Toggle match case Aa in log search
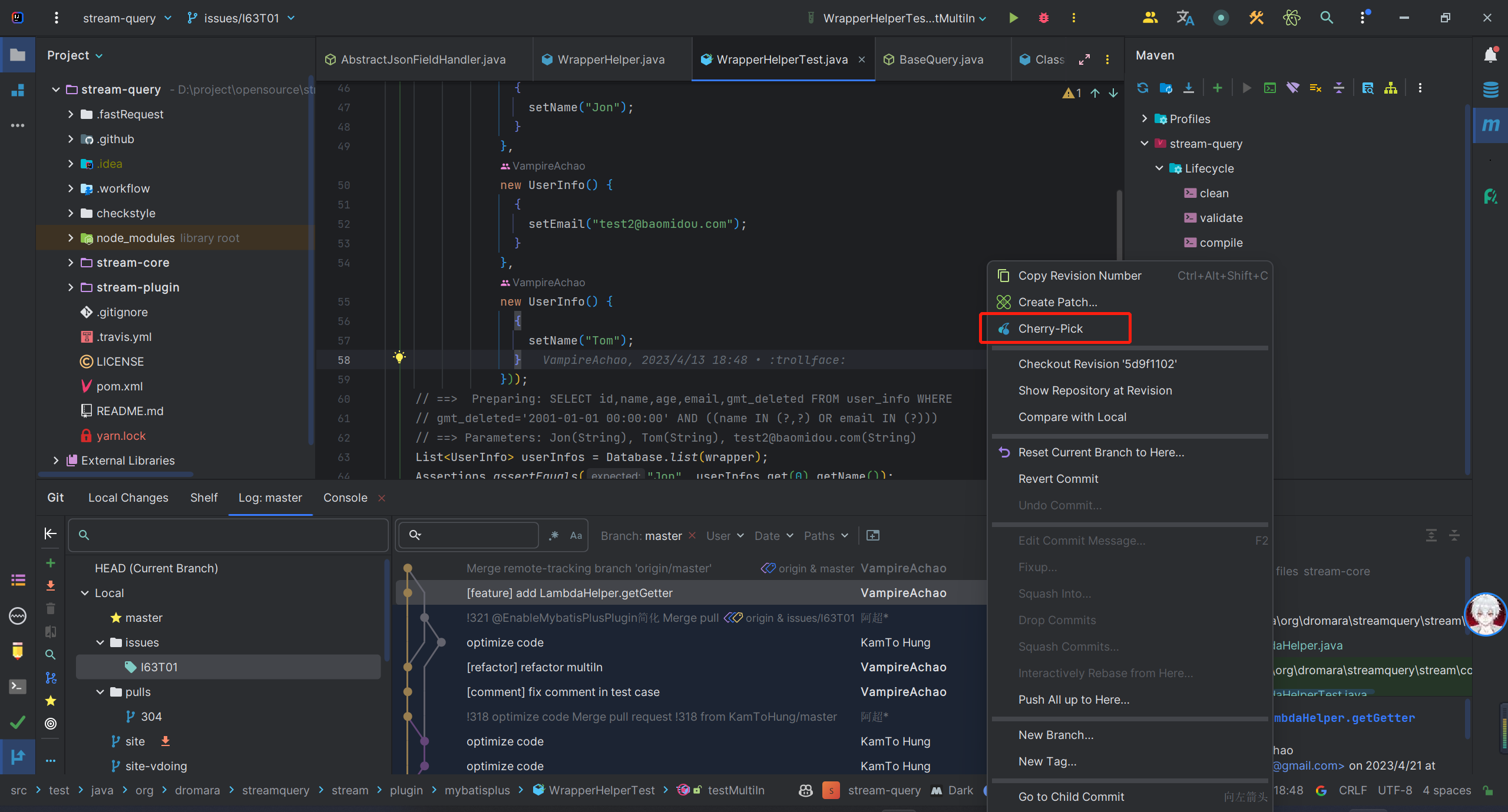1508x812 pixels. tap(576, 535)
